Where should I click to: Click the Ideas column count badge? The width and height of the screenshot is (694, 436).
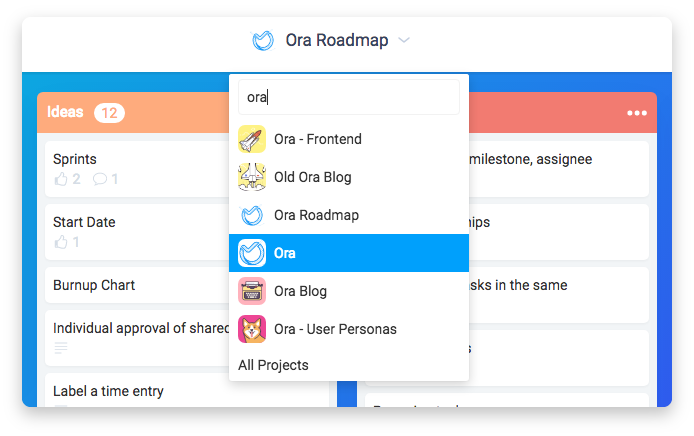(109, 113)
